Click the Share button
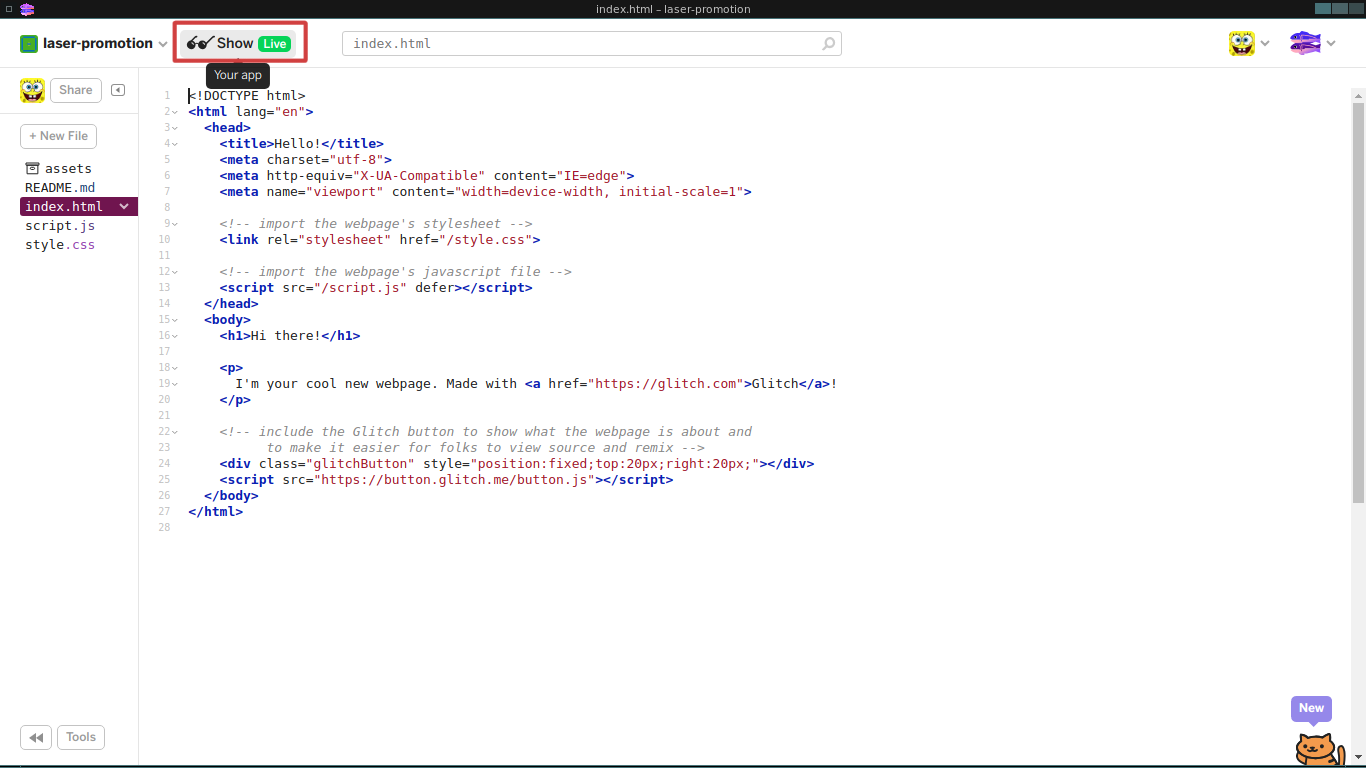 pyautogui.click(x=76, y=90)
